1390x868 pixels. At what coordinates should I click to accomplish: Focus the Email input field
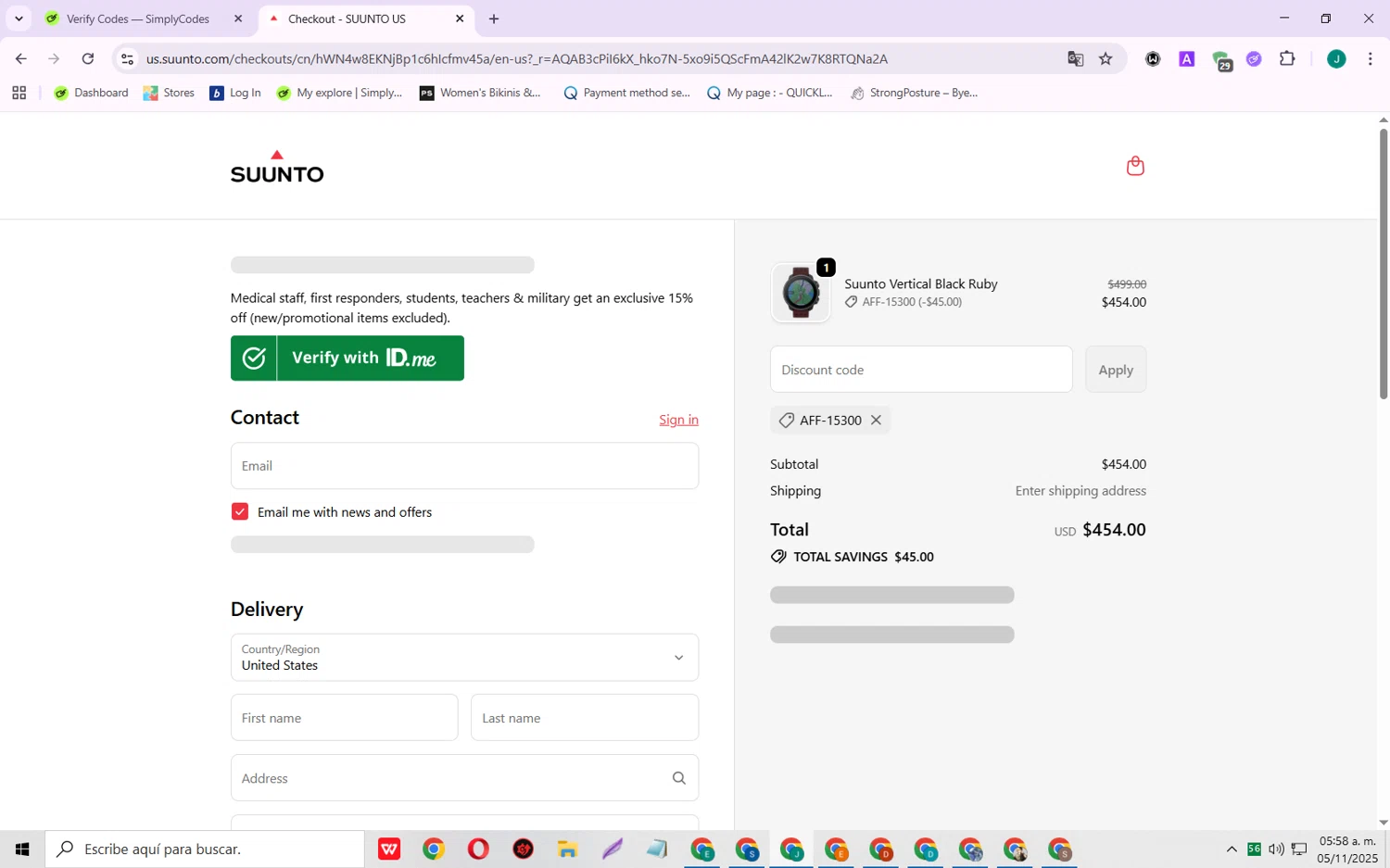click(x=464, y=466)
